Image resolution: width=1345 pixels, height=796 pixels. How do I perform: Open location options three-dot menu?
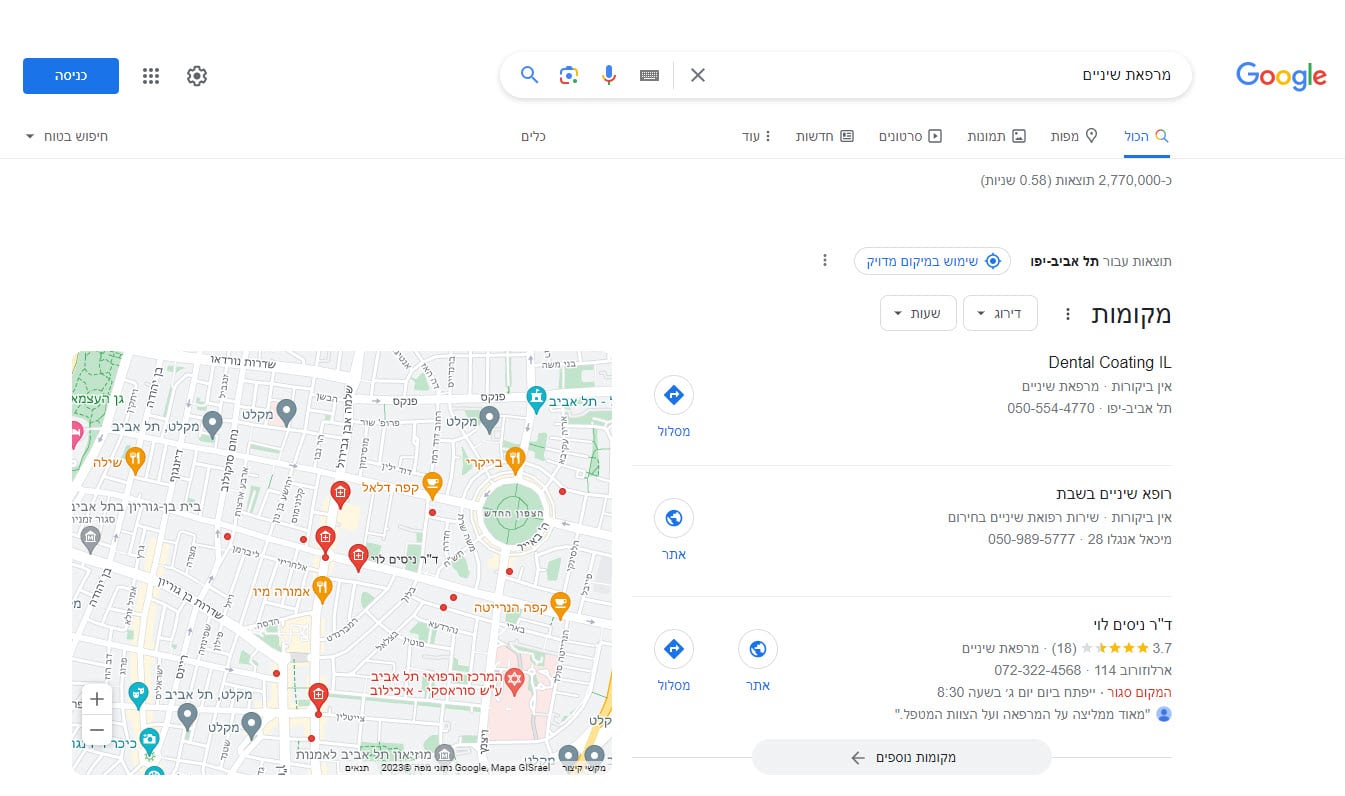(x=825, y=261)
